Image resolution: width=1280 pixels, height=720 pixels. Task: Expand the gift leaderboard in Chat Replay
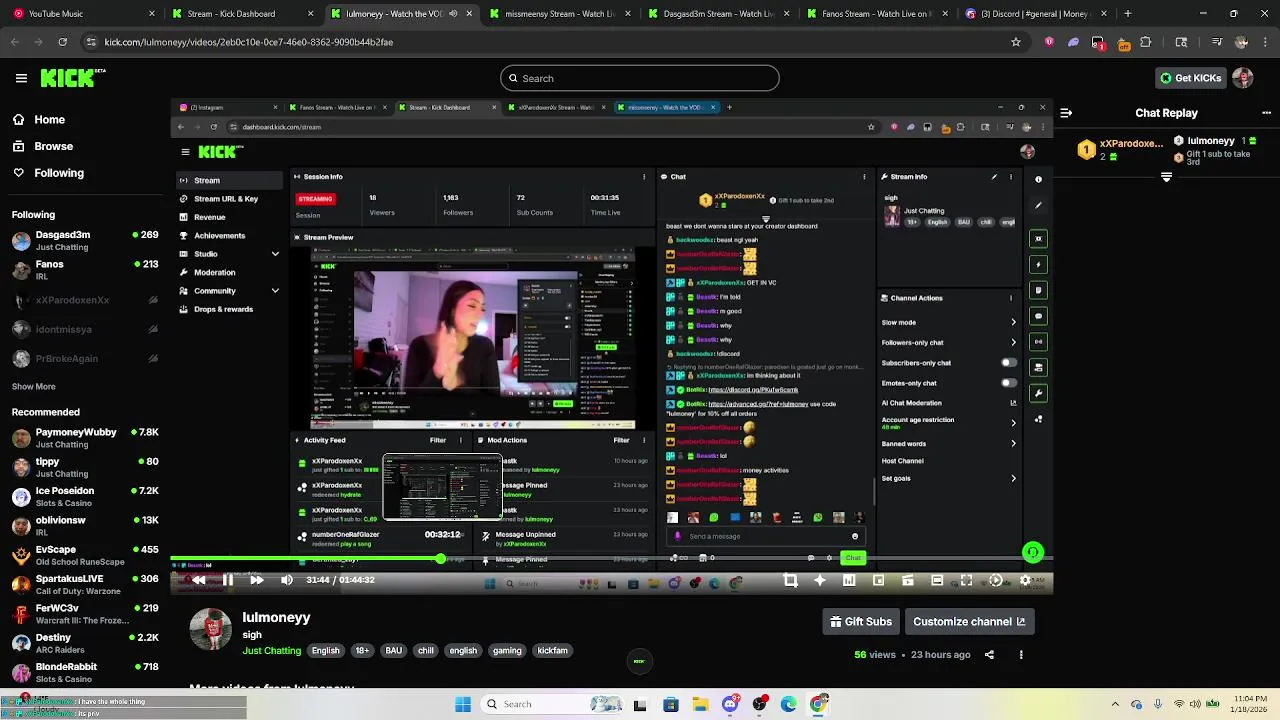[1166, 177]
